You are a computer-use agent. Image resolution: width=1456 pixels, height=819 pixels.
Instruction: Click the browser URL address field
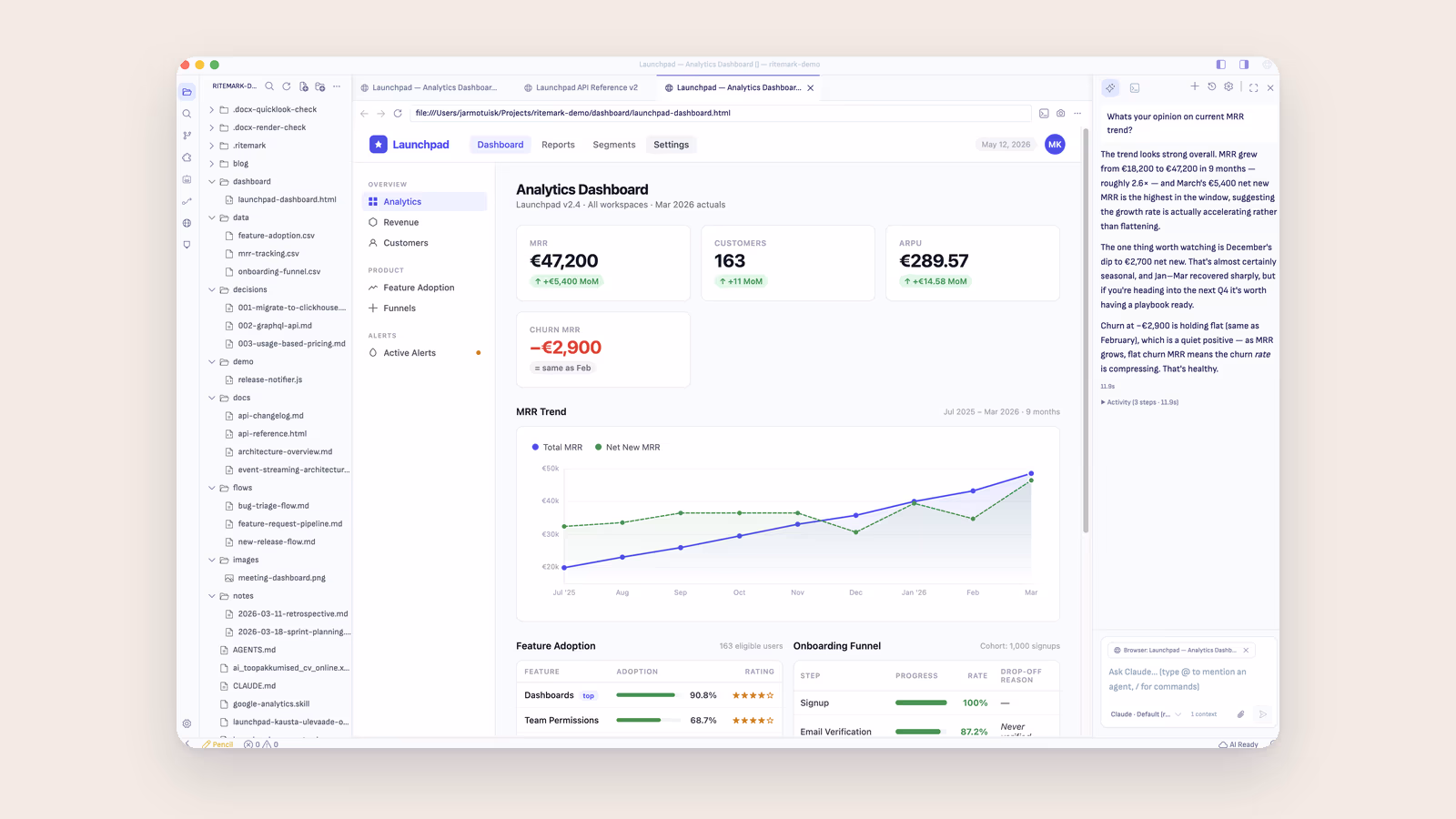point(720,114)
